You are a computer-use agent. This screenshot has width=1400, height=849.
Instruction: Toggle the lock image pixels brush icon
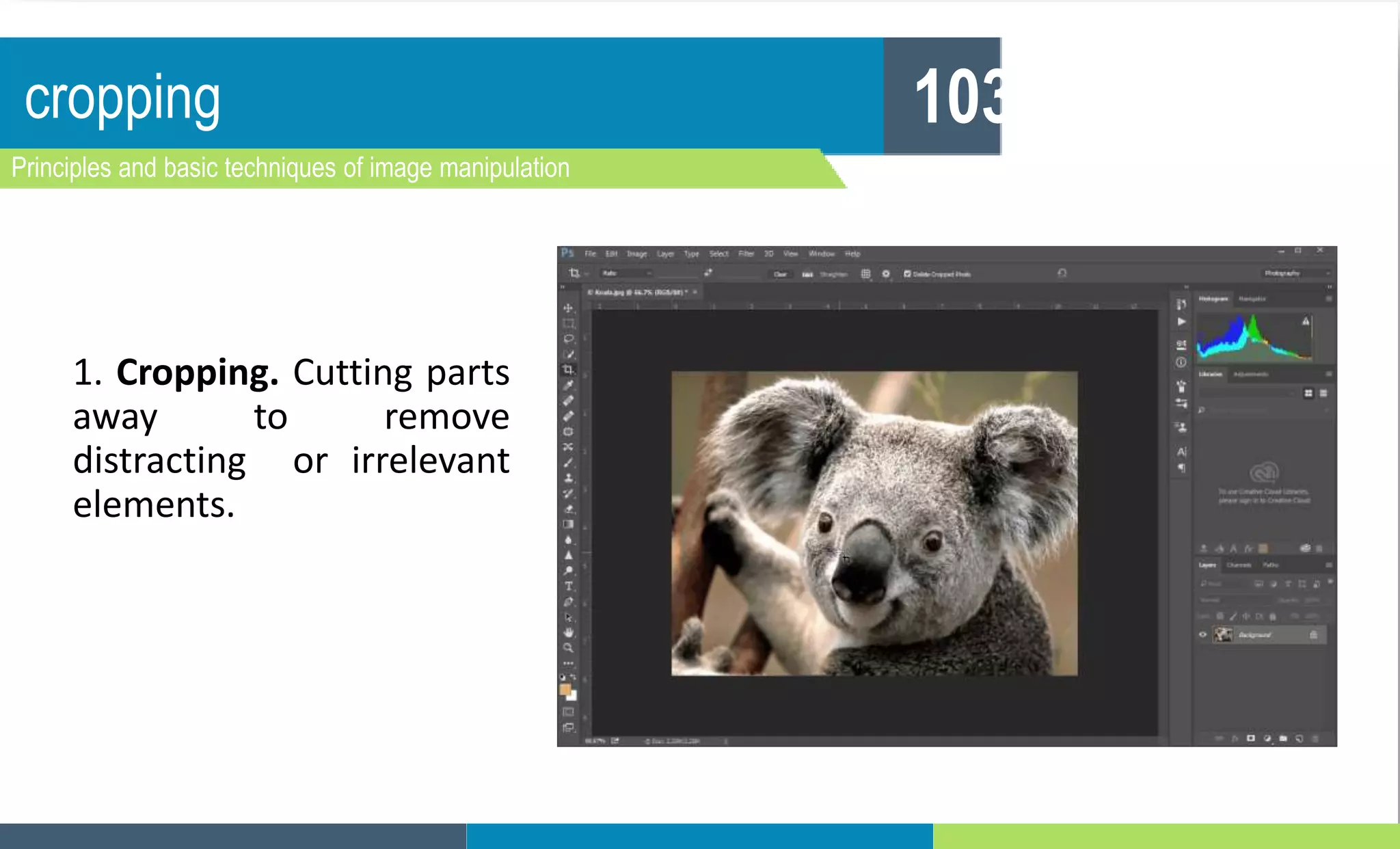click(x=1233, y=616)
